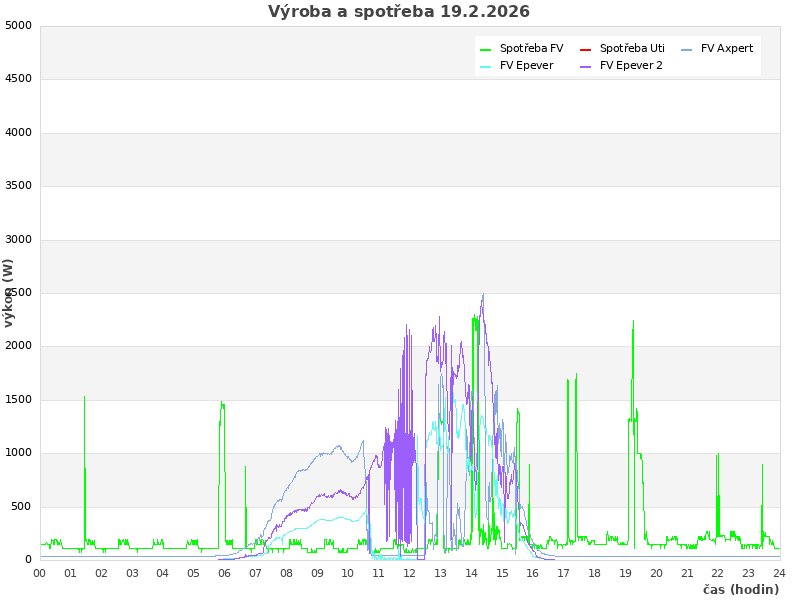The height and width of the screenshot is (600, 800).
Task: Click the 5000 value on y-axis
Action: [18, 25]
